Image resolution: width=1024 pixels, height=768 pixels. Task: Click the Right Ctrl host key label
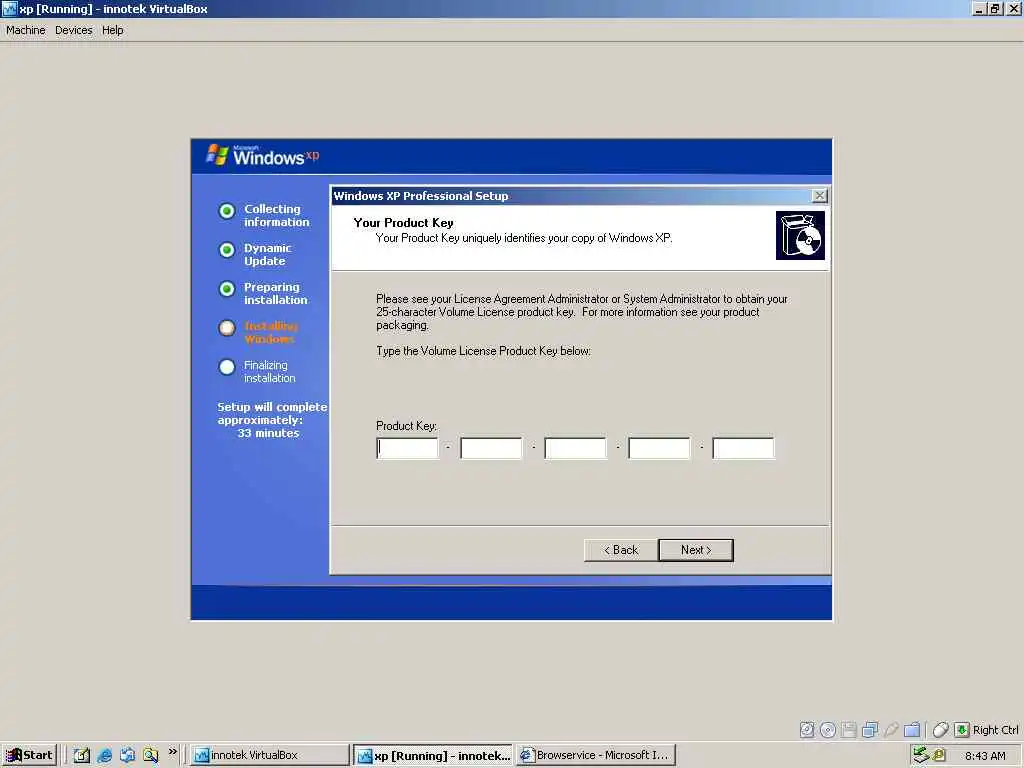click(x=995, y=729)
